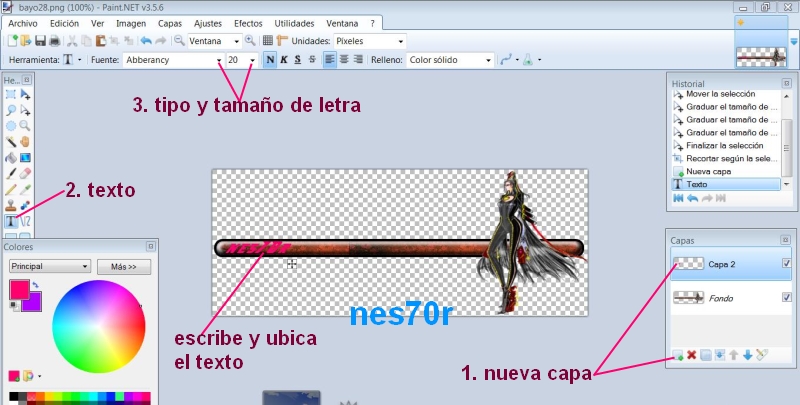This screenshot has width=800, height=405.
Task: Open layer properties icon in Capas panel
Action: point(762,355)
